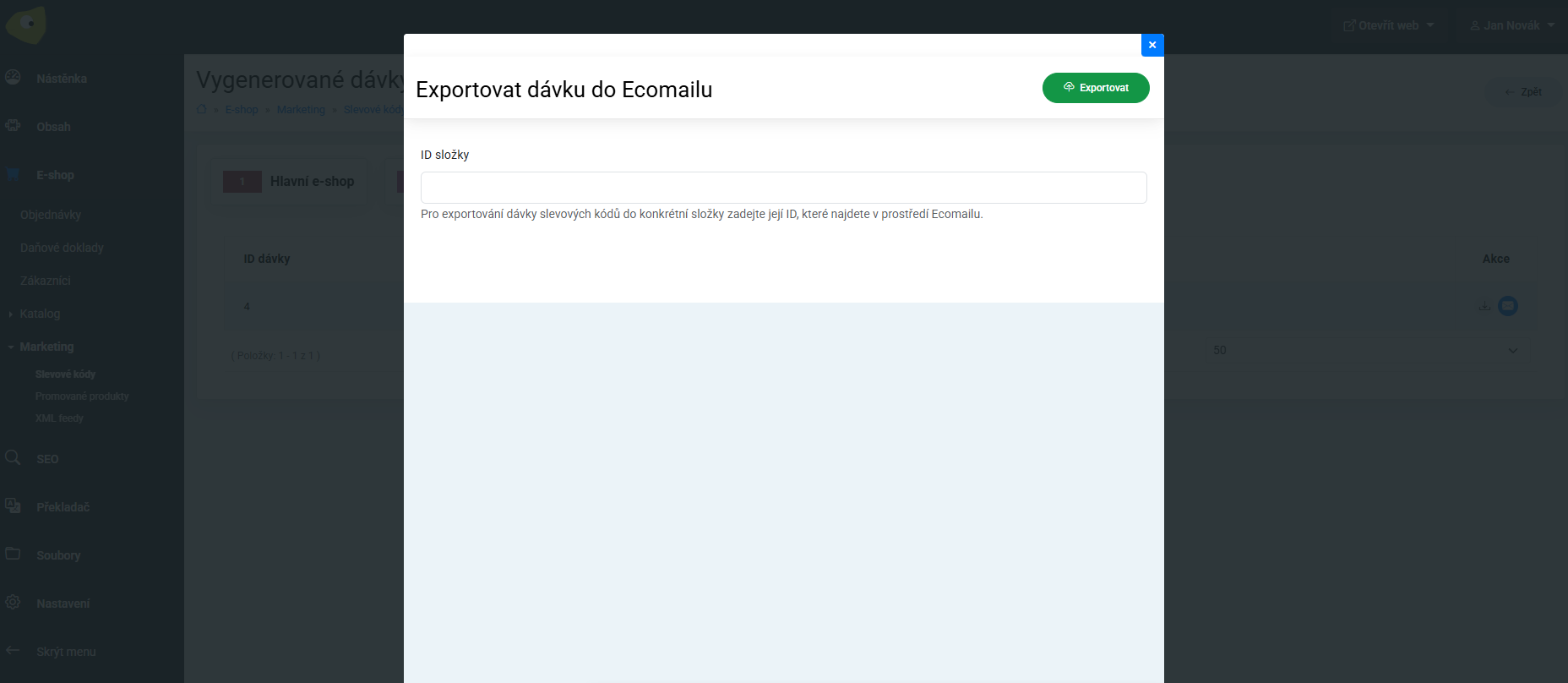
Task: Expand the Katalog sidebar section
Action: pos(40,314)
